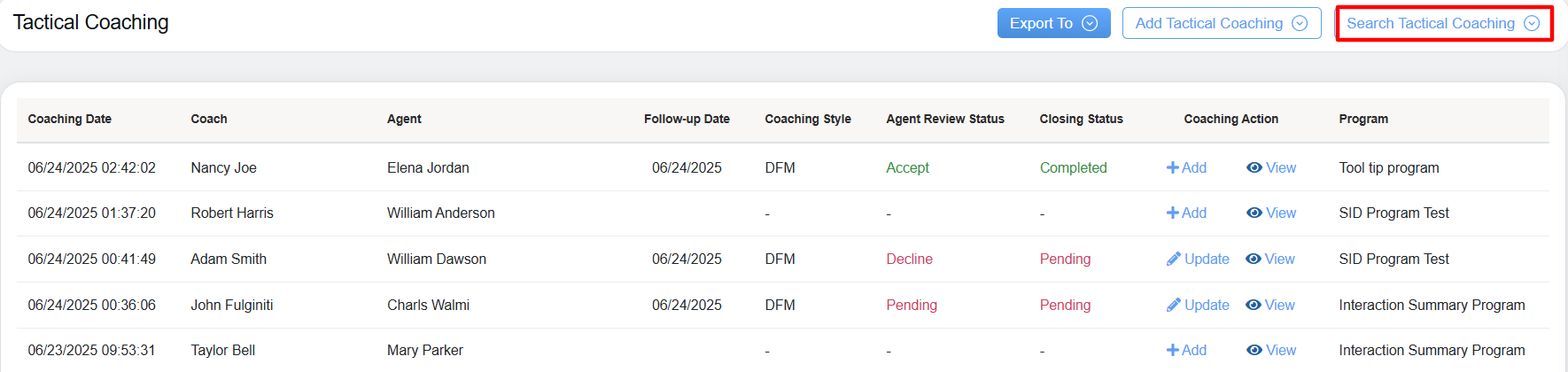The image size is (1568, 372).
Task: Click the Follow-up Date column header
Action: pyautogui.click(x=687, y=119)
